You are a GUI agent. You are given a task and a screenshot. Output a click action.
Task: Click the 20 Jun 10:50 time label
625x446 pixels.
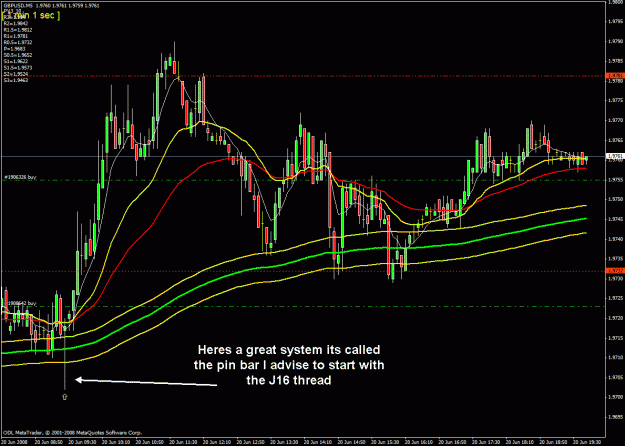[x=149, y=442]
